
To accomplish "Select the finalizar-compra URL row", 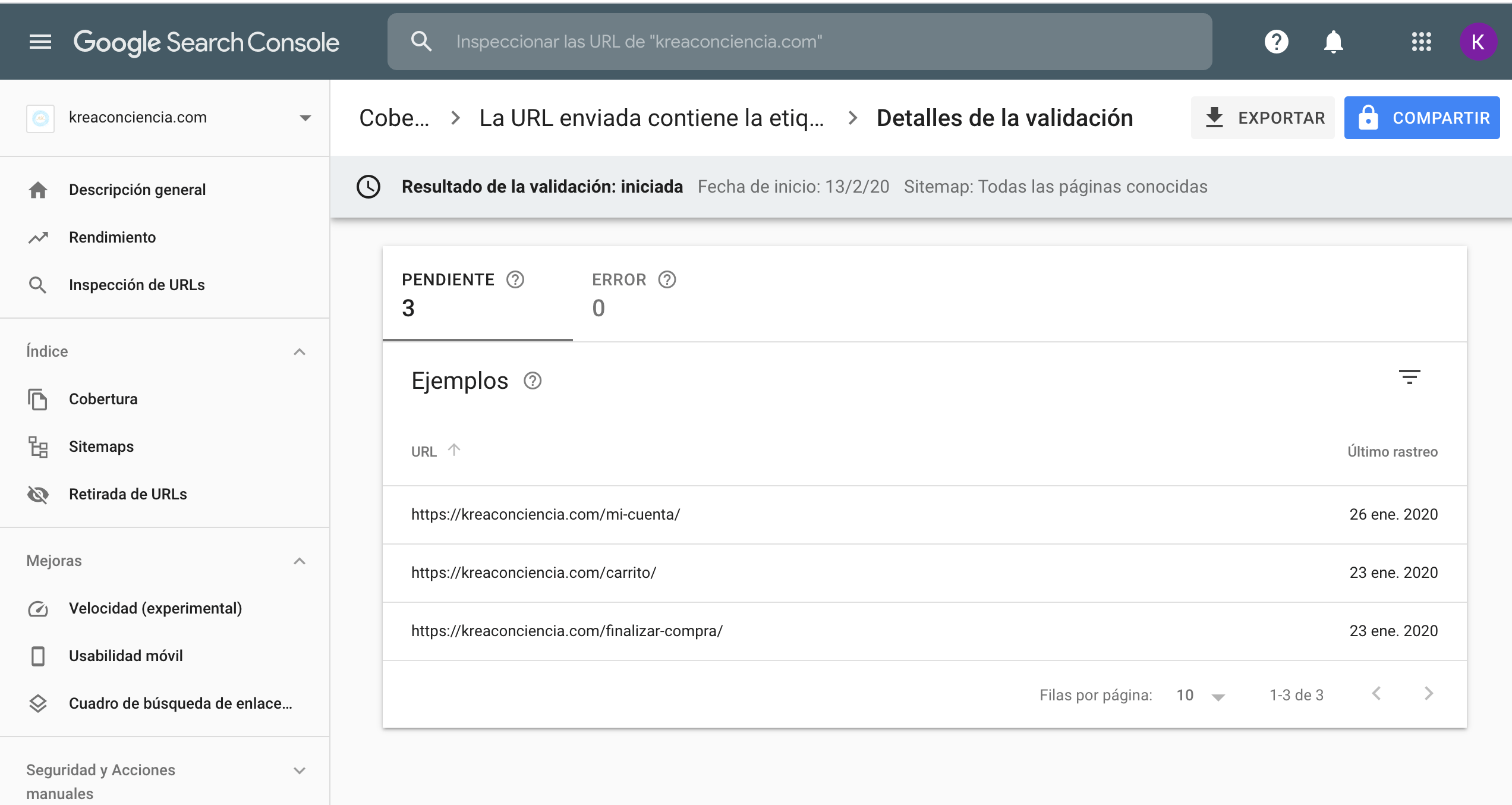I will (x=924, y=631).
